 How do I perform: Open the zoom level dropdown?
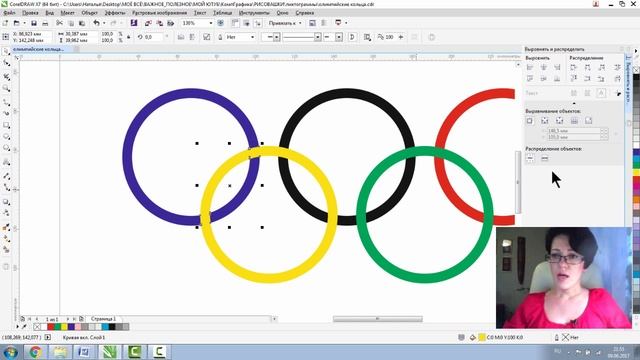211,23
